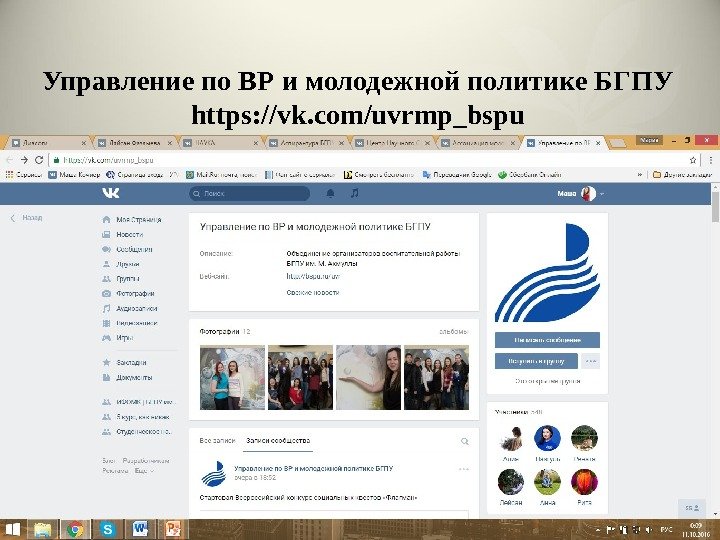The height and width of the screenshot is (540, 720).
Task: Open the Студенческое sidebar group shortcut
Action: [137, 432]
